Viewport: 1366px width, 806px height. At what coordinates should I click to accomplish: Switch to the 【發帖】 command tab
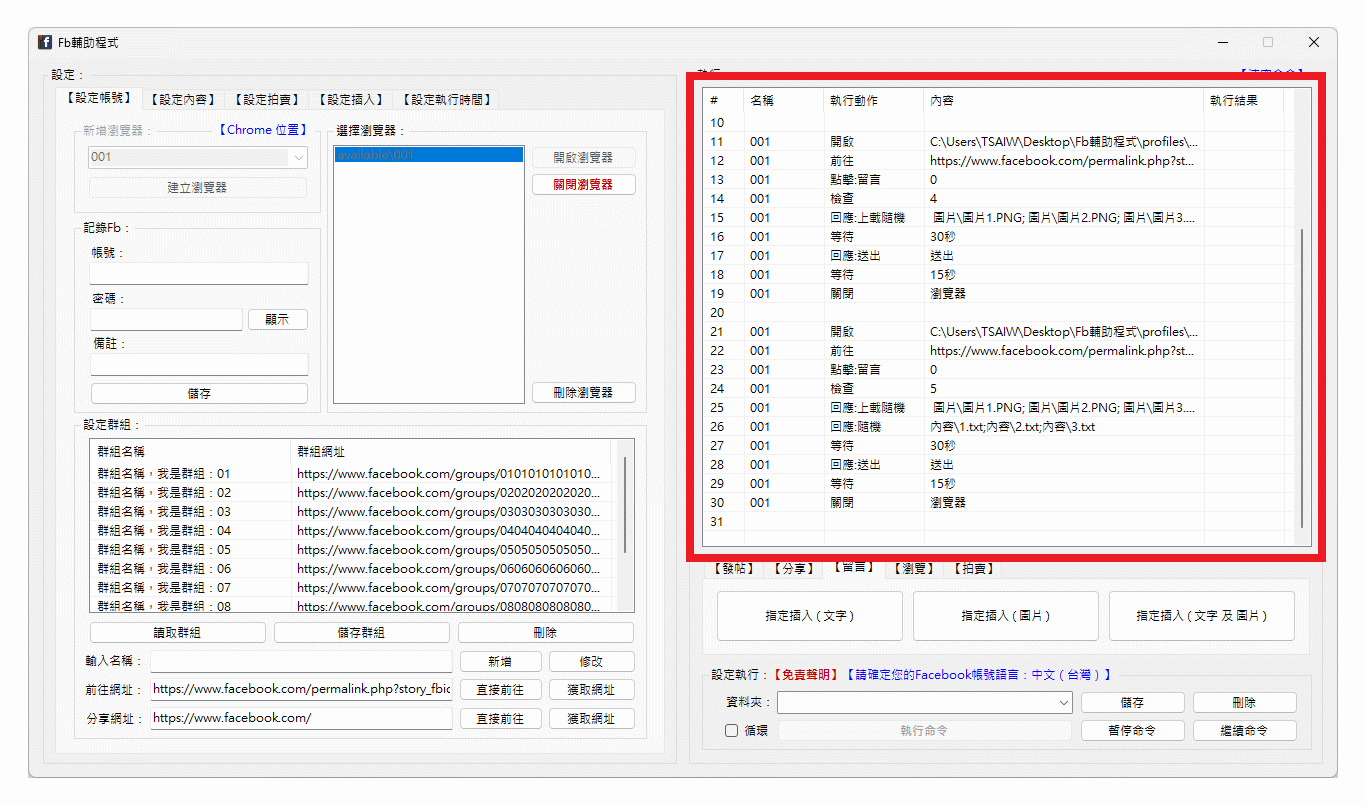point(736,568)
